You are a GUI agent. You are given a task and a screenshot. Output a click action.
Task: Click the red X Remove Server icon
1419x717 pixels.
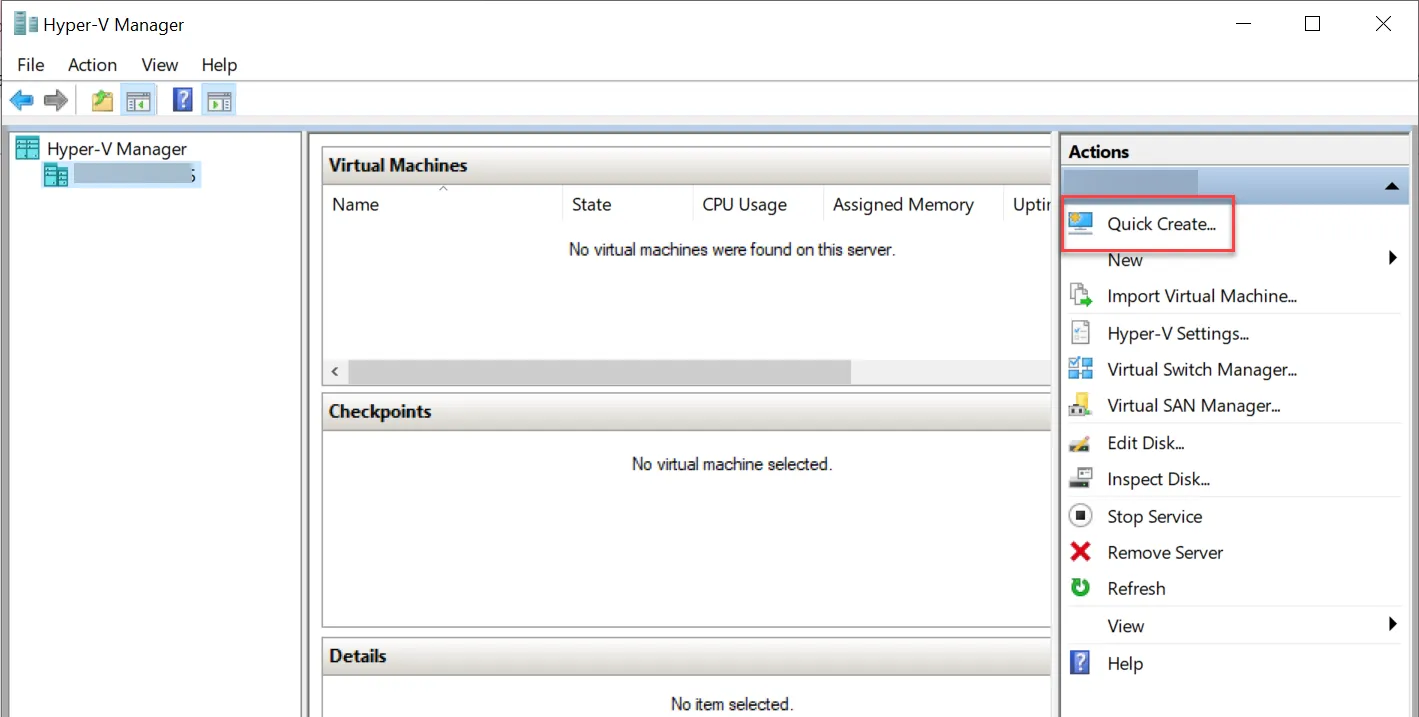coord(1081,552)
